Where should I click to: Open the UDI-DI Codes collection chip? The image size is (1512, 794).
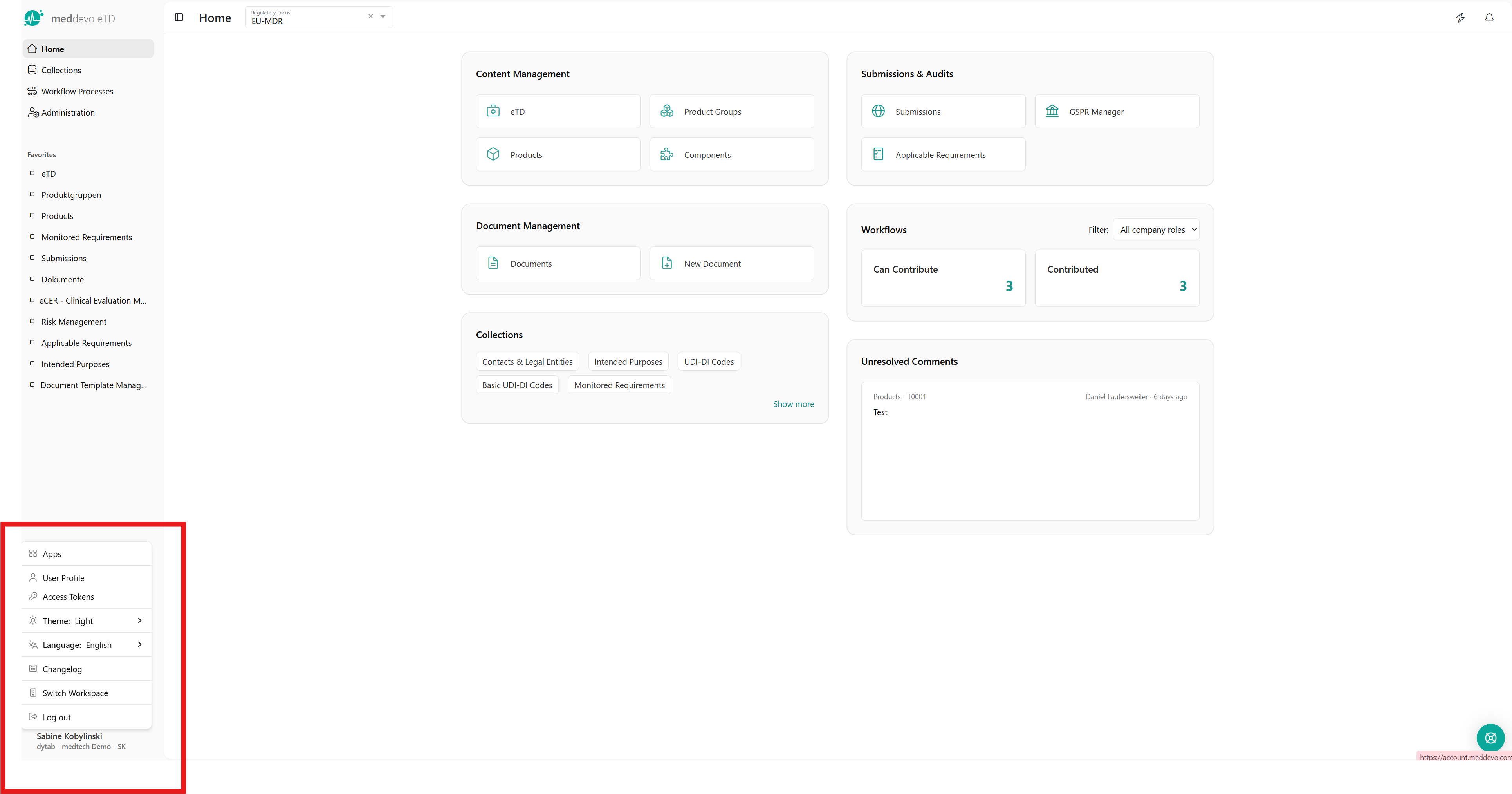click(x=709, y=362)
